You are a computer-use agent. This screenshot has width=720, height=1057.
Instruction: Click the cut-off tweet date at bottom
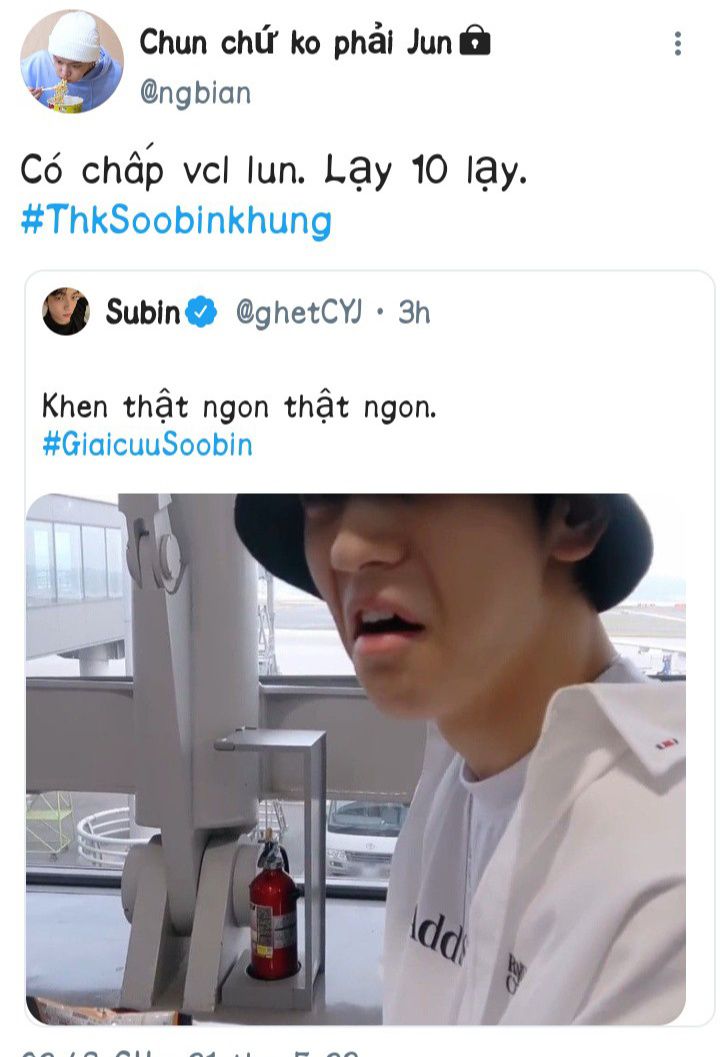[189, 1052]
